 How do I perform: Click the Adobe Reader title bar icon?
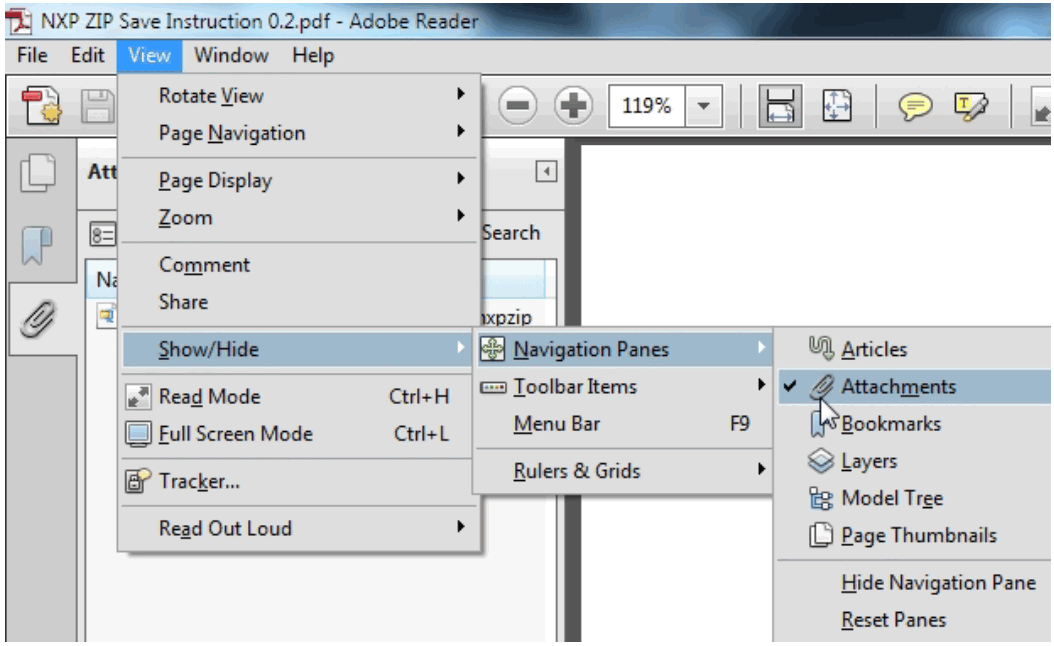[19, 22]
